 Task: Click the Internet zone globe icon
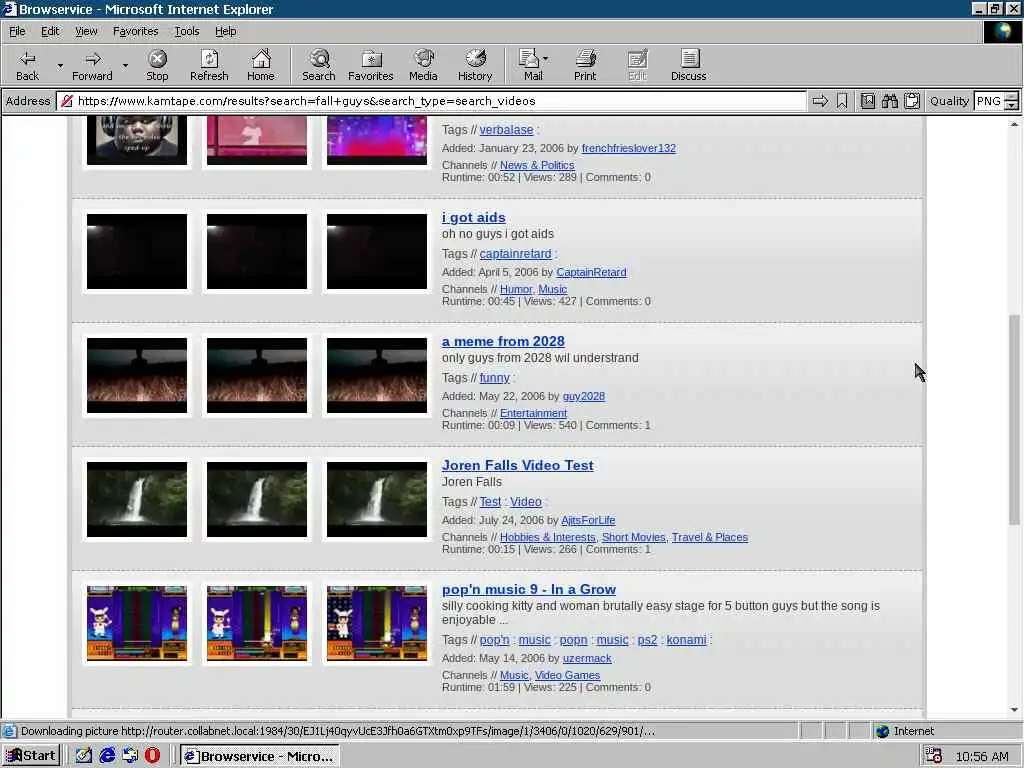click(x=883, y=731)
